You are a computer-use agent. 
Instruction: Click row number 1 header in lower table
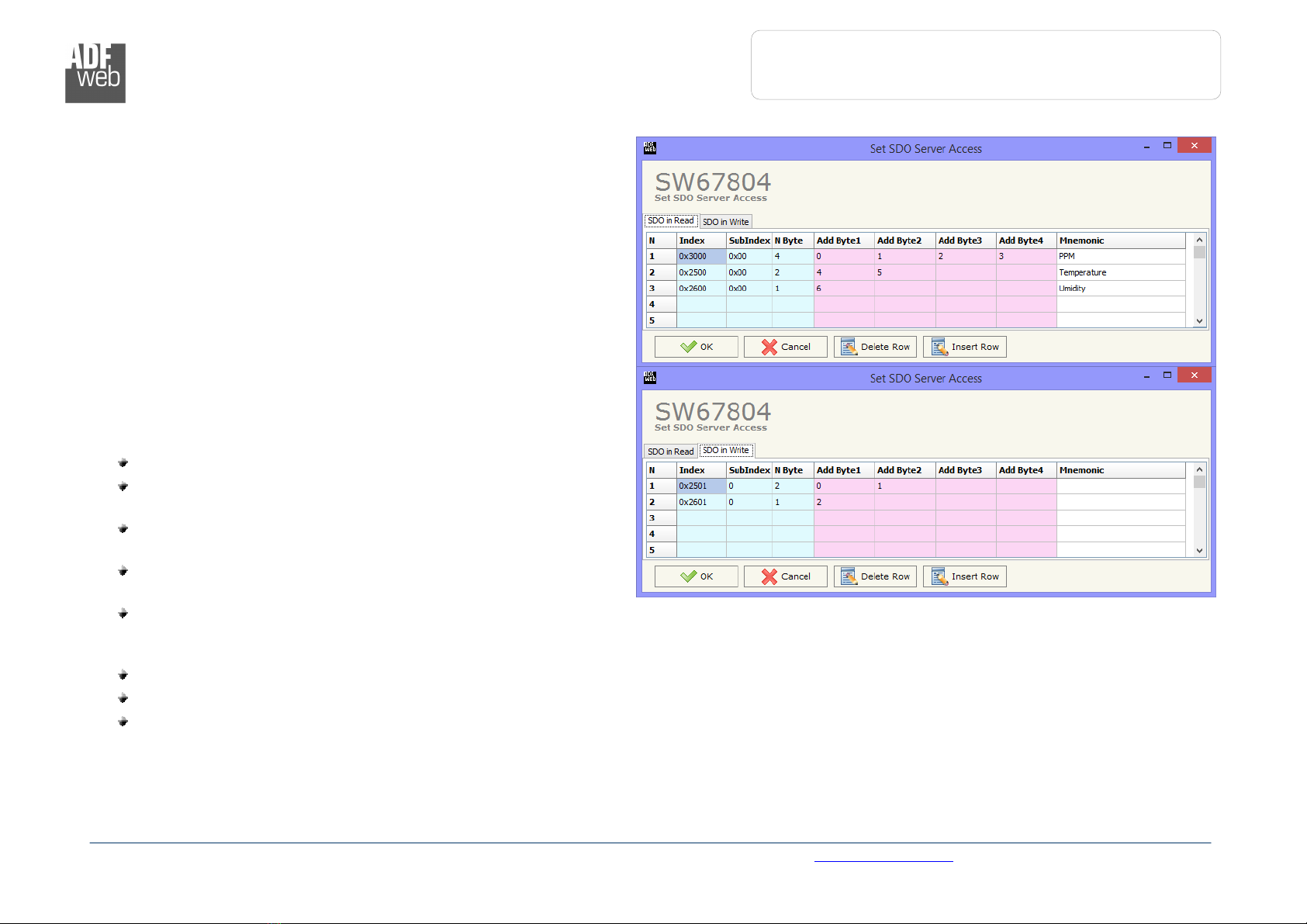(x=662, y=486)
